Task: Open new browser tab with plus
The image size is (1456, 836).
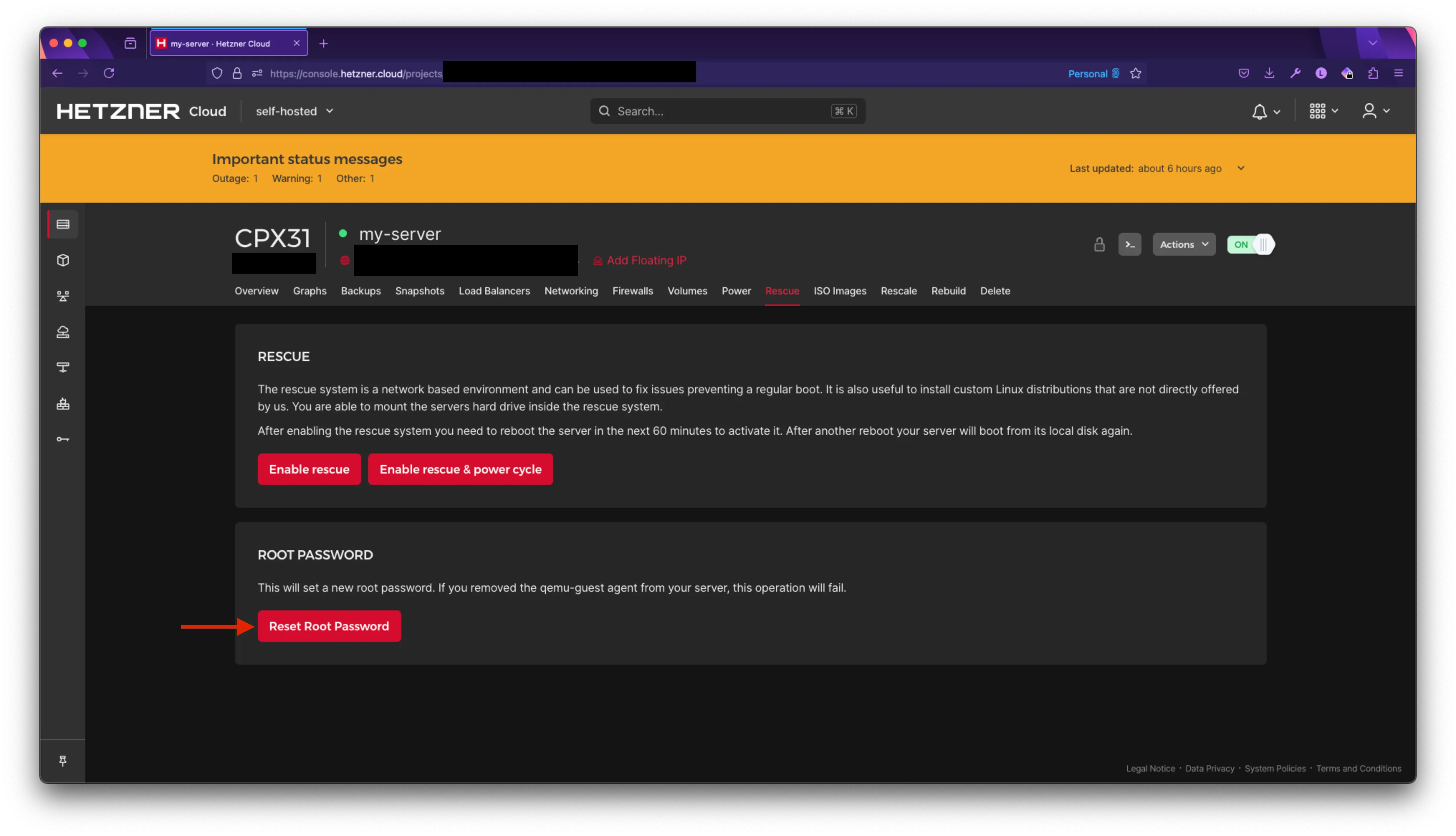Action: point(323,44)
